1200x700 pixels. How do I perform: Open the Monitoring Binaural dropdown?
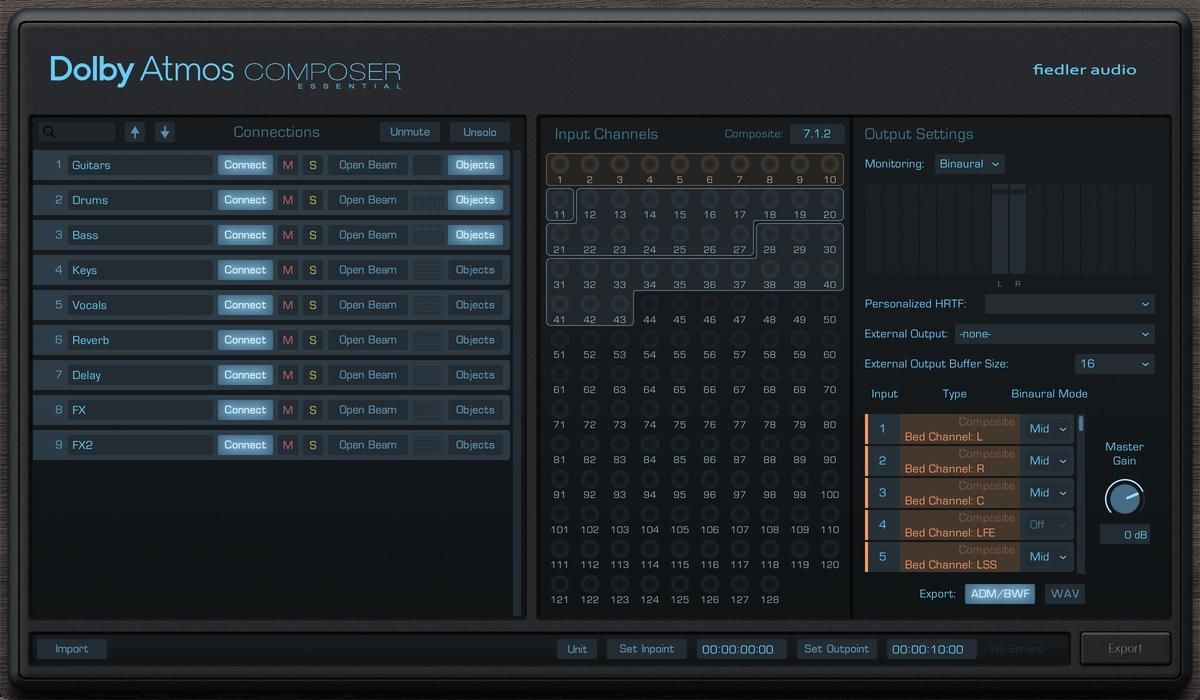point(969,164)
